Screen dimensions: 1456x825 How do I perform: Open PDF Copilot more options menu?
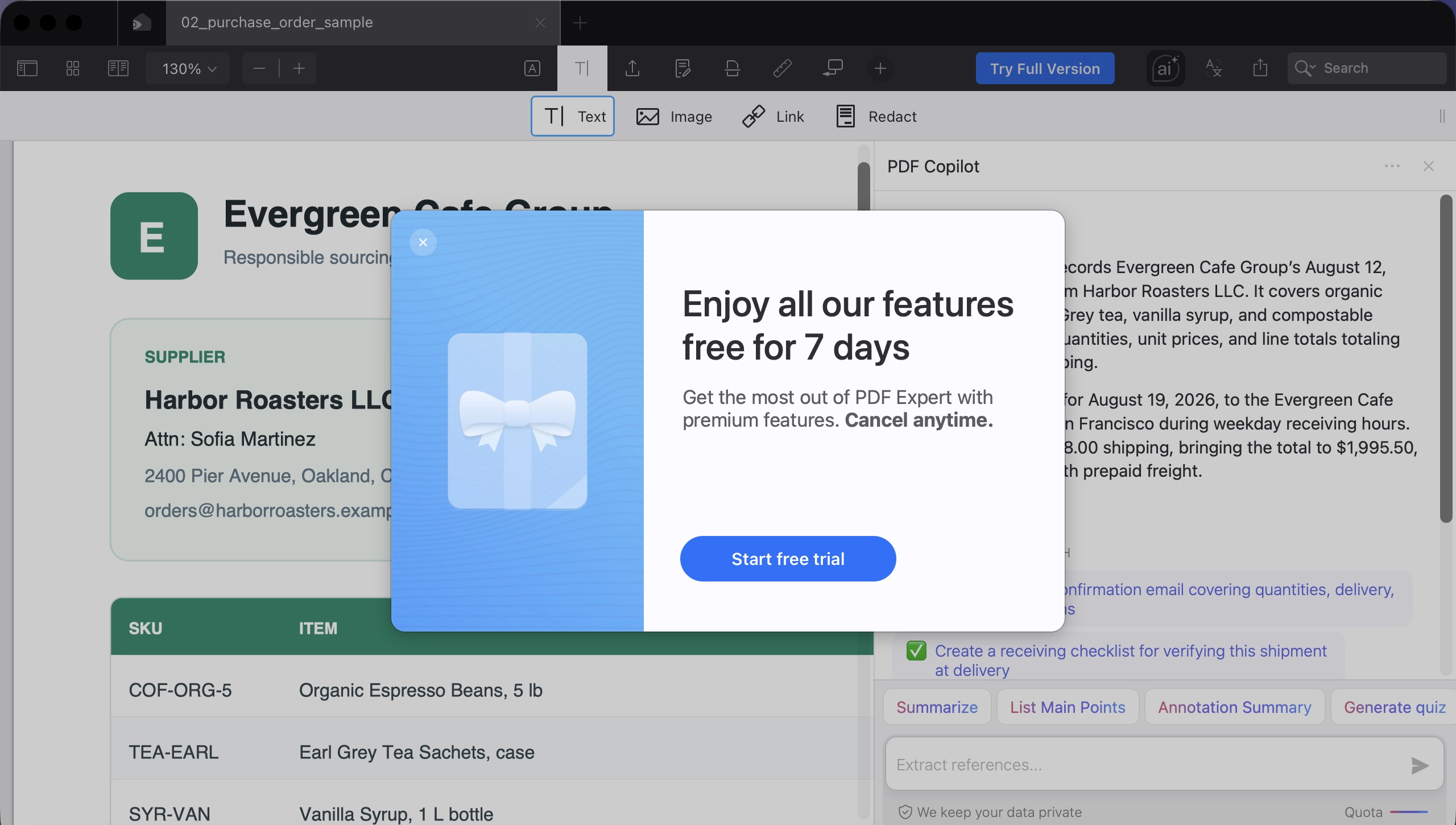[1392, 166]
